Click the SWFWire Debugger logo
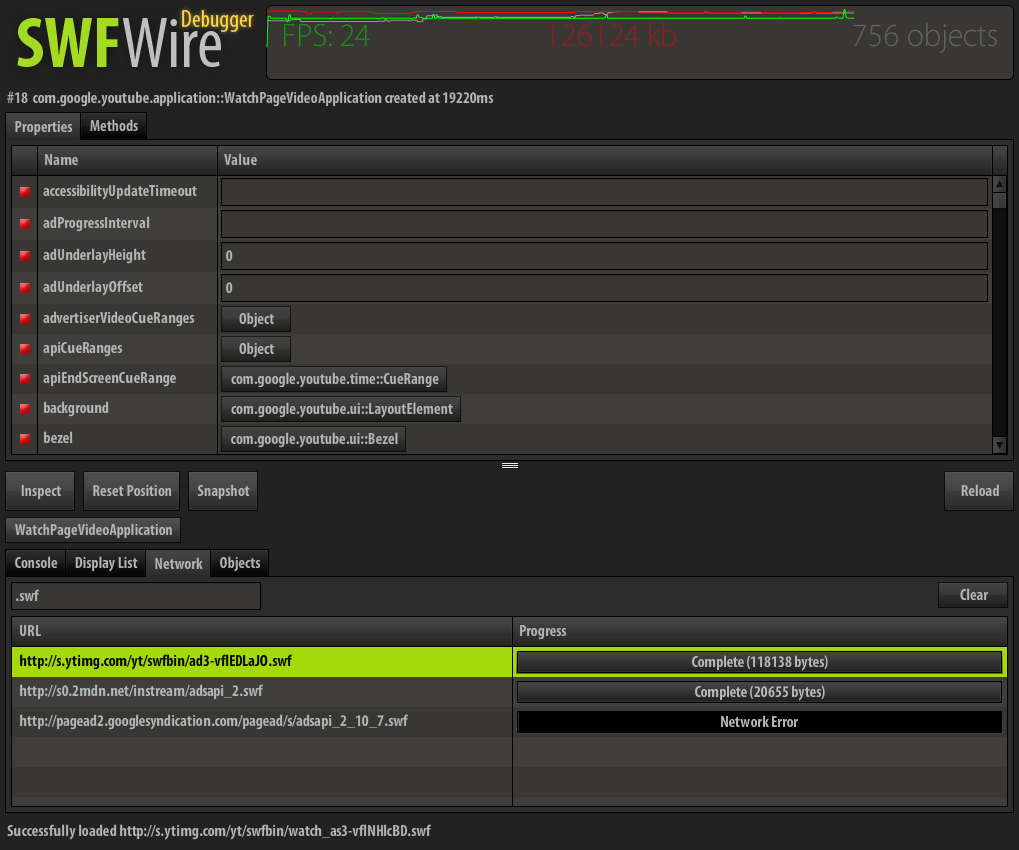1019x850 pixels. 134,40
